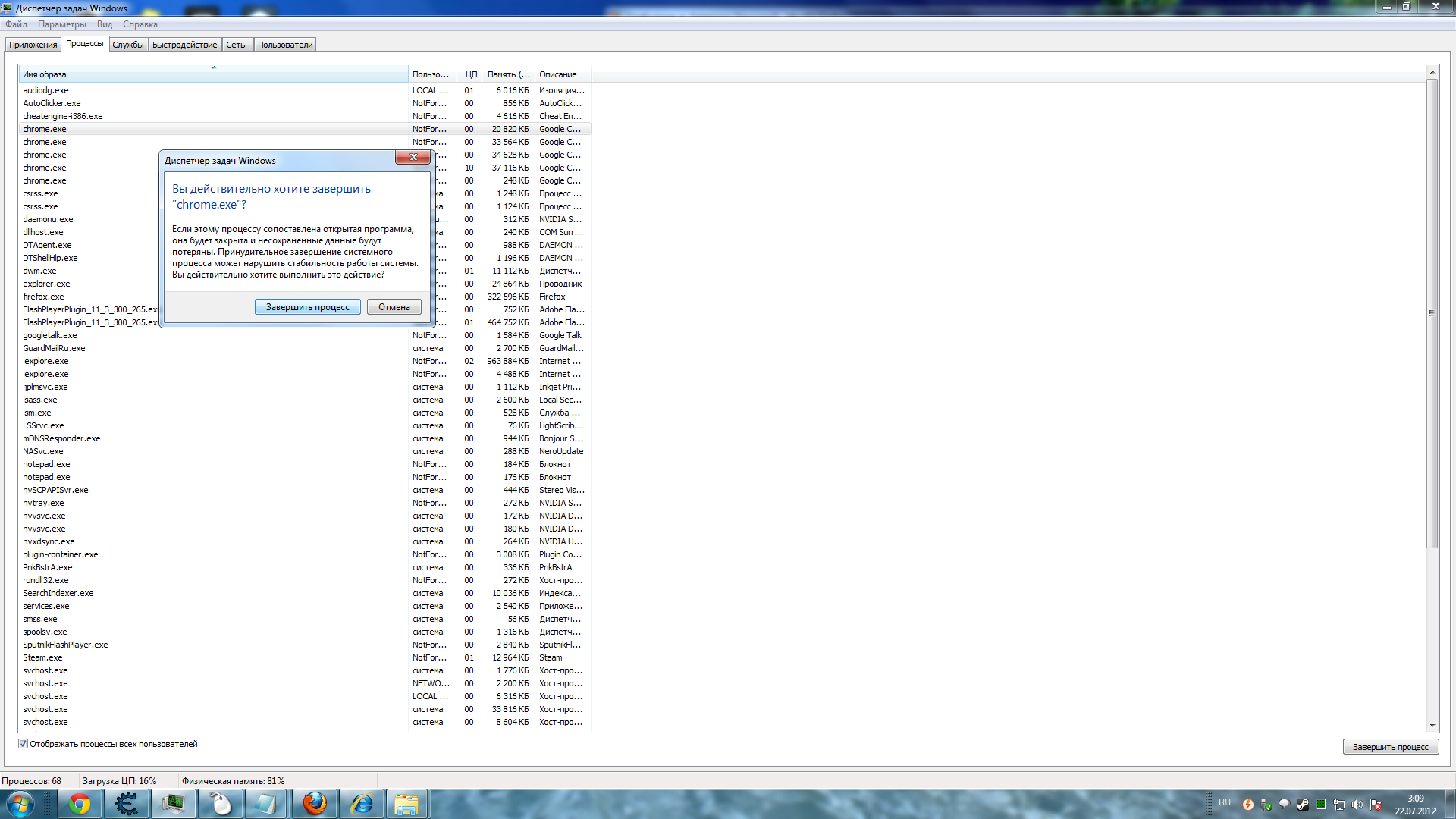Toggle show processes from all users checkbox
Image resolution: width=1456 pixels, height=819 pixels.
[x=23, y=744]
